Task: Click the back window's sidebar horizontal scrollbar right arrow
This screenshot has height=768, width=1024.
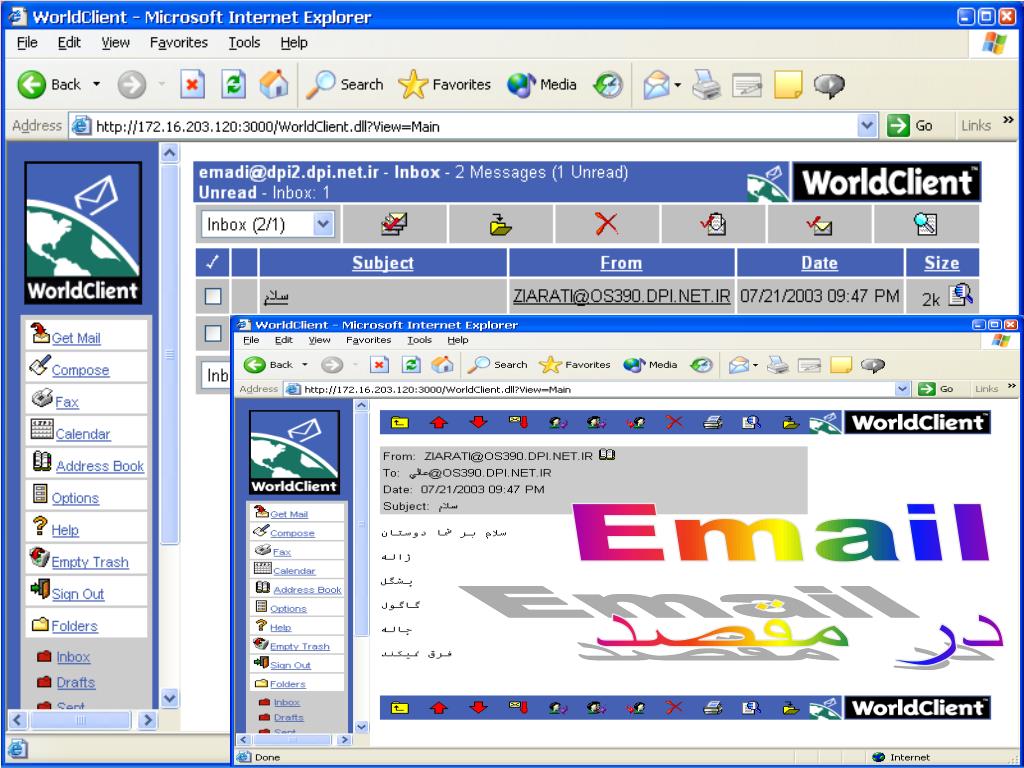Action: click(x=148, y=720)
